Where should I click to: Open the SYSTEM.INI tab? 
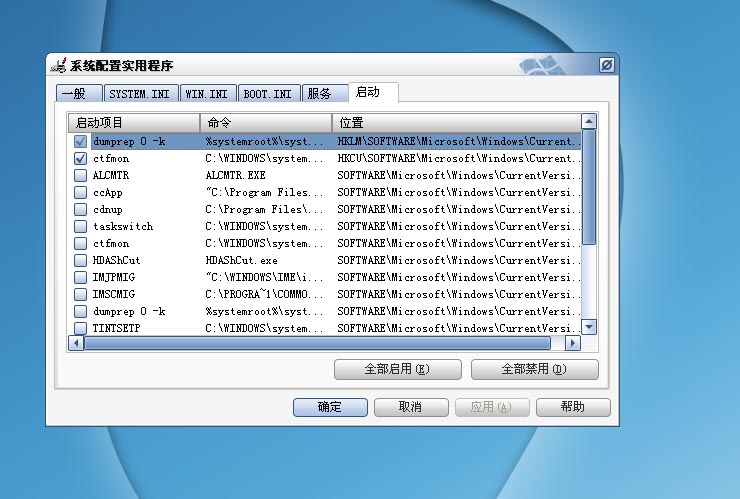[141, 93]
